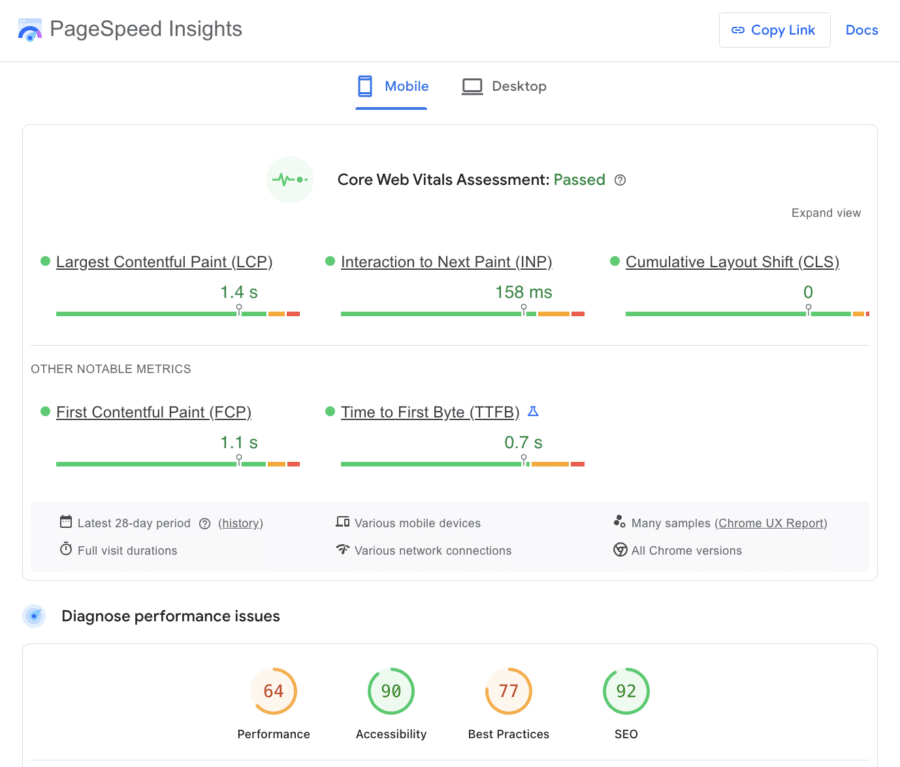Click Expand view

(826, 213)
